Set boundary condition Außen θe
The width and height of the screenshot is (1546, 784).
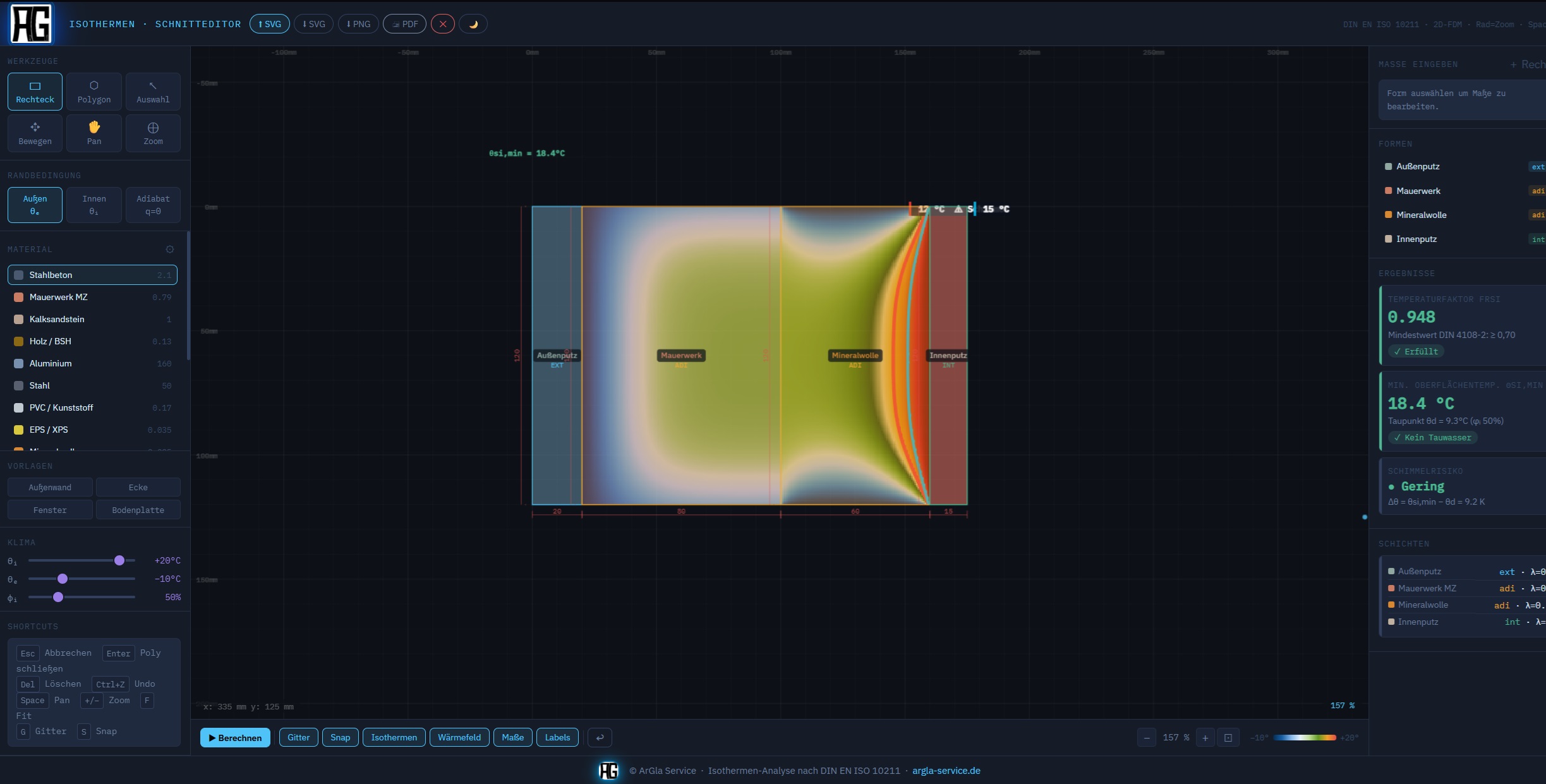click(35, 205)
